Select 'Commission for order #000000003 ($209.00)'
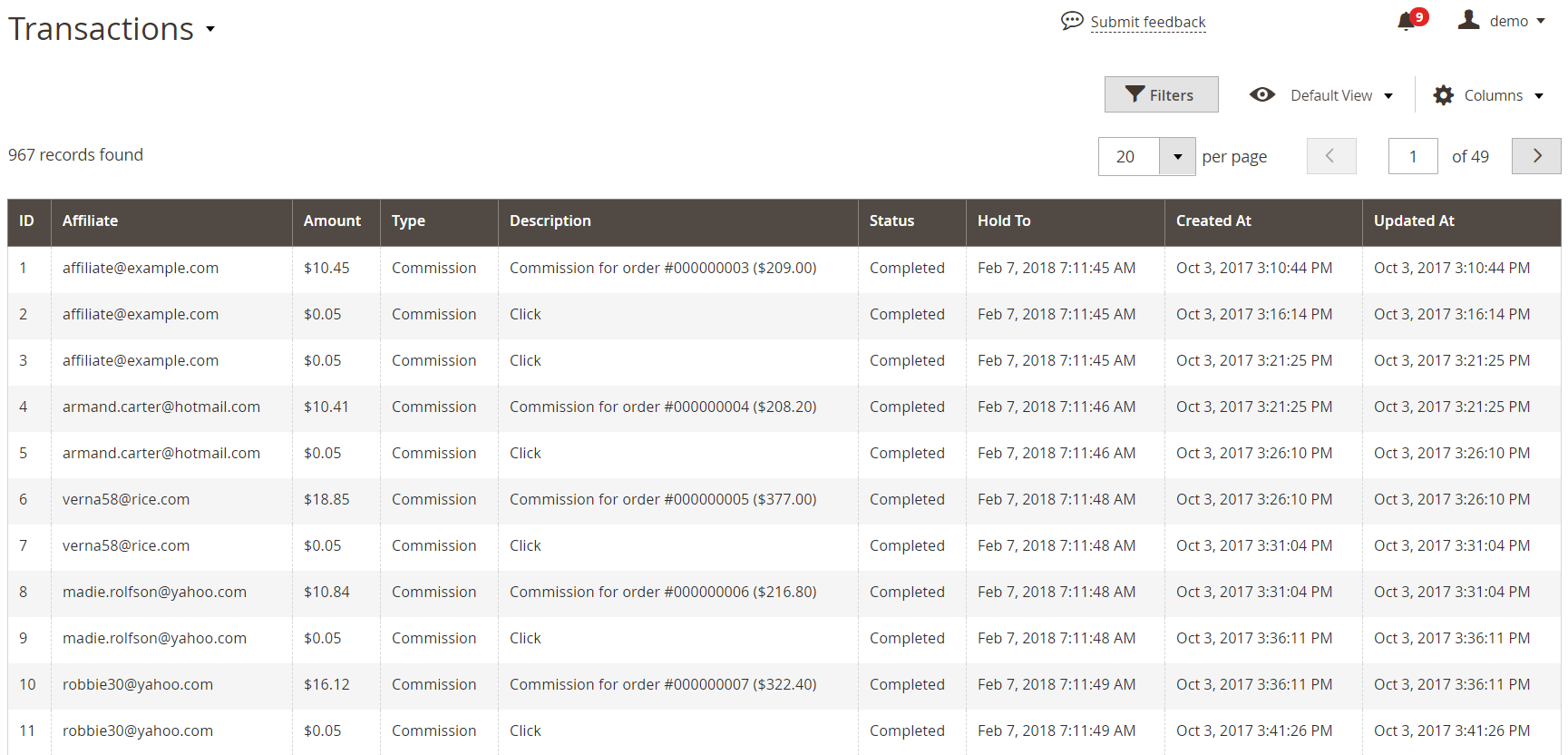This screenshot has height=755, width=1568. click(663, 268)
